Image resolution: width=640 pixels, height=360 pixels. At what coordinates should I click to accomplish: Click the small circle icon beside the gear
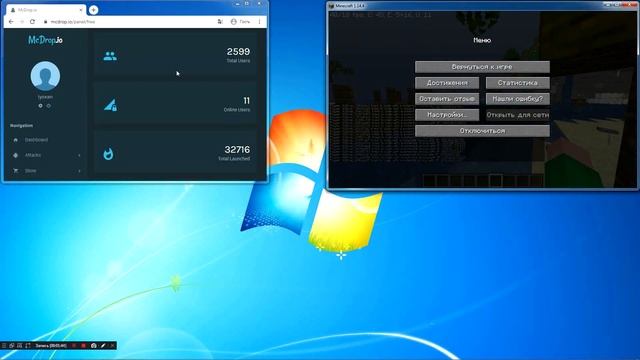point(49,106)
